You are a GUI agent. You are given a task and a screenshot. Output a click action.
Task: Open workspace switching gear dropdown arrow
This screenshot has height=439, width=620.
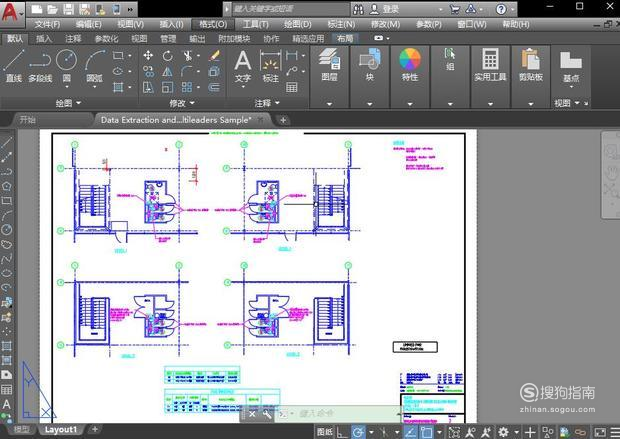516,432
